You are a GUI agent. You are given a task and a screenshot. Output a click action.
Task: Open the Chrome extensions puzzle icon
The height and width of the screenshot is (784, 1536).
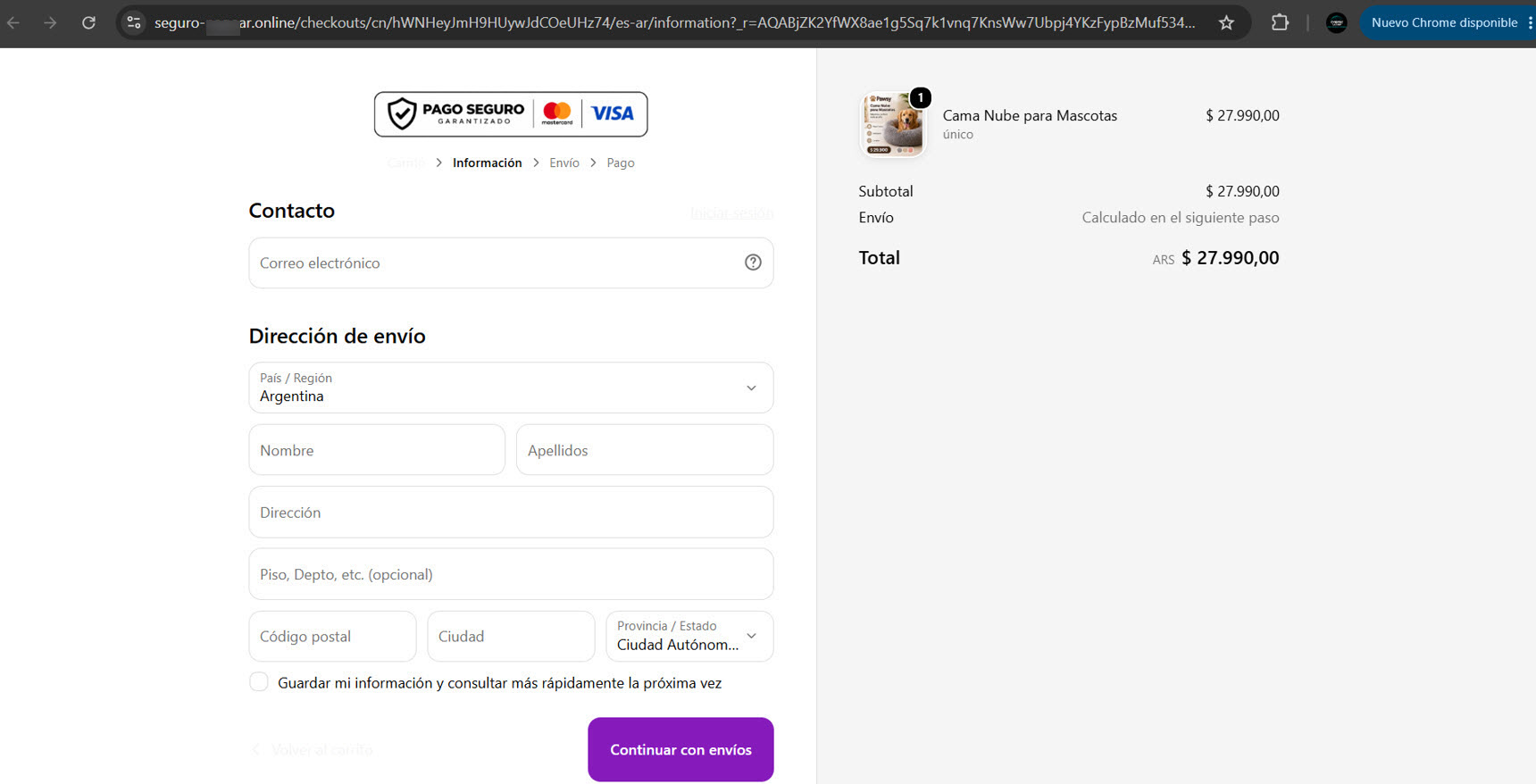1280,22
